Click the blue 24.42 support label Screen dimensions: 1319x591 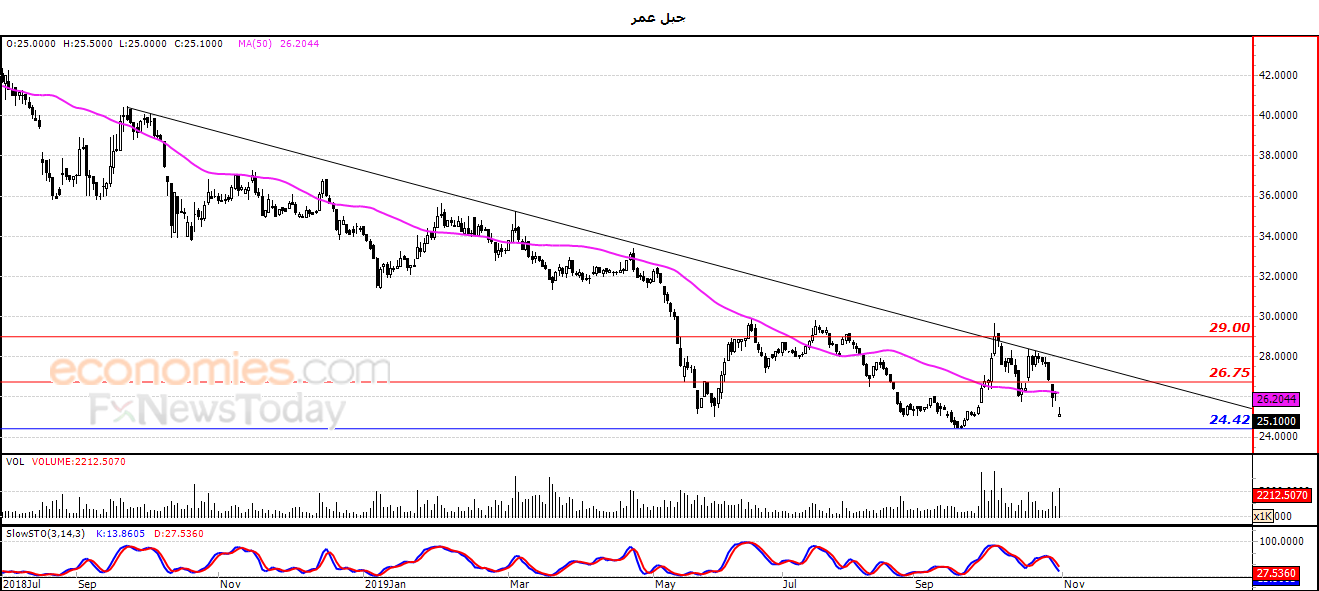point(1229,419)
